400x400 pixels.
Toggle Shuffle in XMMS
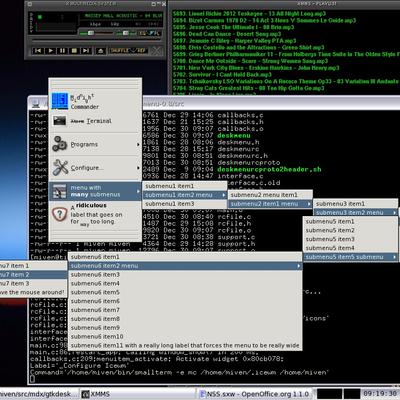tap(120, 51)
